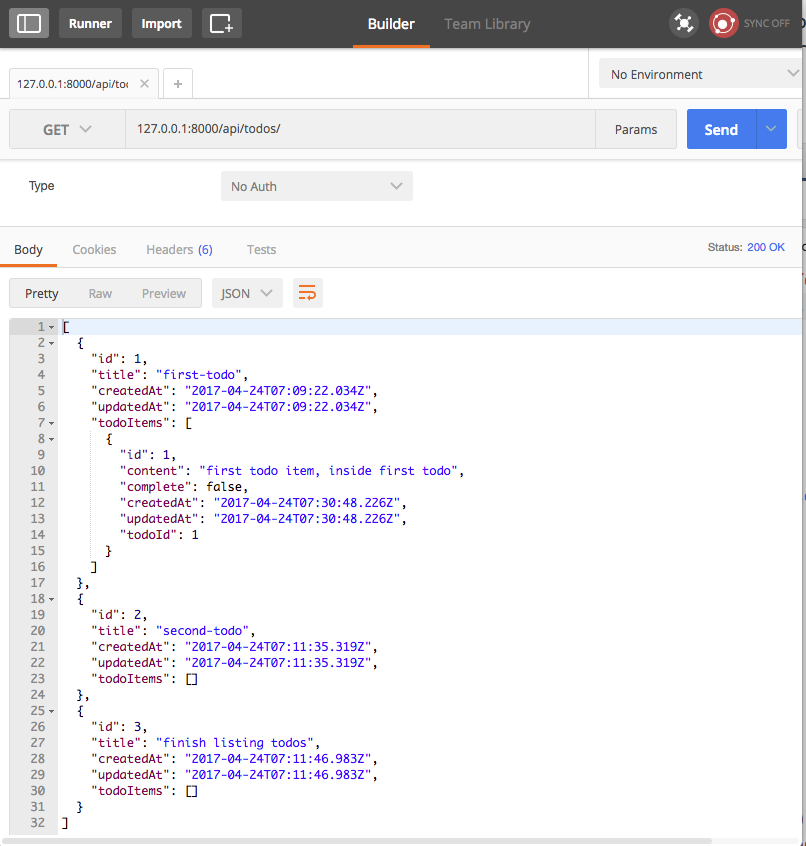
Task: Select the Pretty view
Action: [42, 294]
